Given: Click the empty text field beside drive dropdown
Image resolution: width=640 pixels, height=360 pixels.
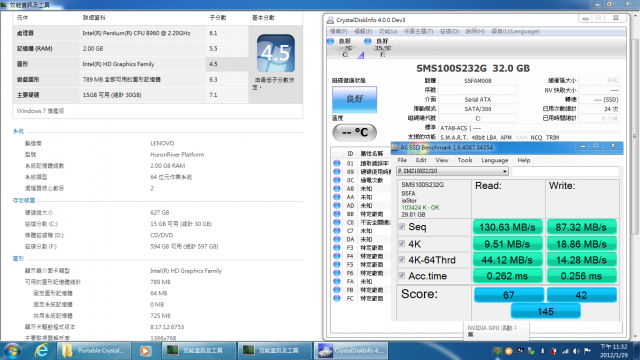Looking at the screenshot, I should tap(565, 171).
